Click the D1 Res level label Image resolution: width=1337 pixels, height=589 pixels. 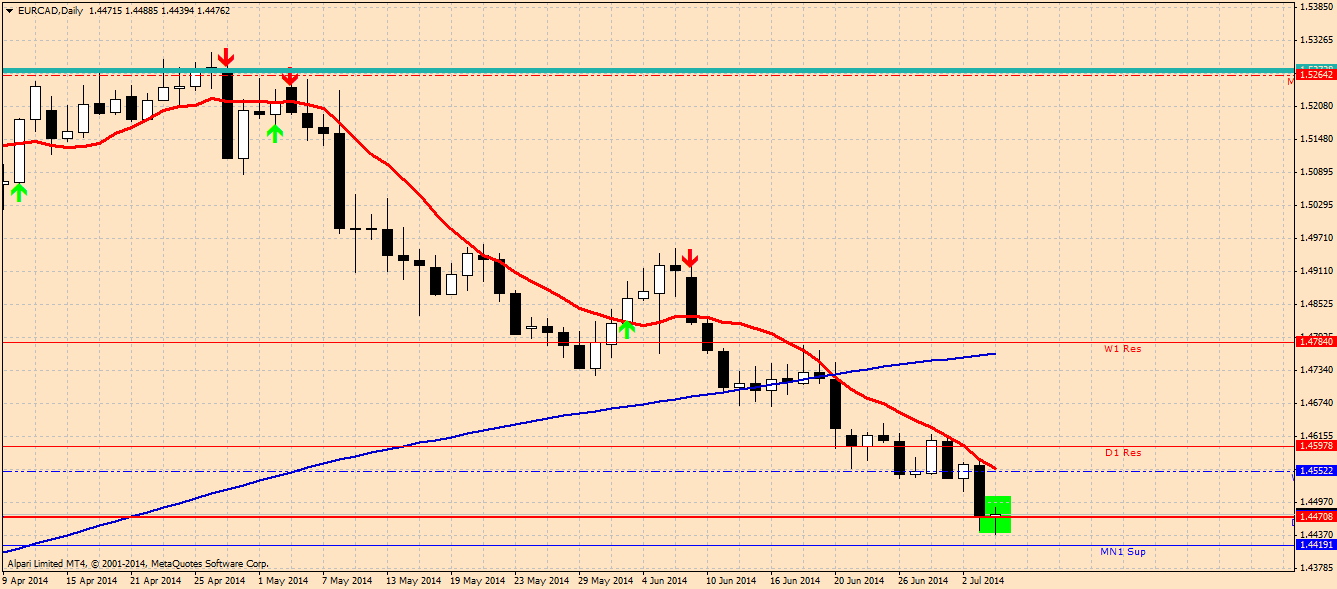click(1122, 453)
